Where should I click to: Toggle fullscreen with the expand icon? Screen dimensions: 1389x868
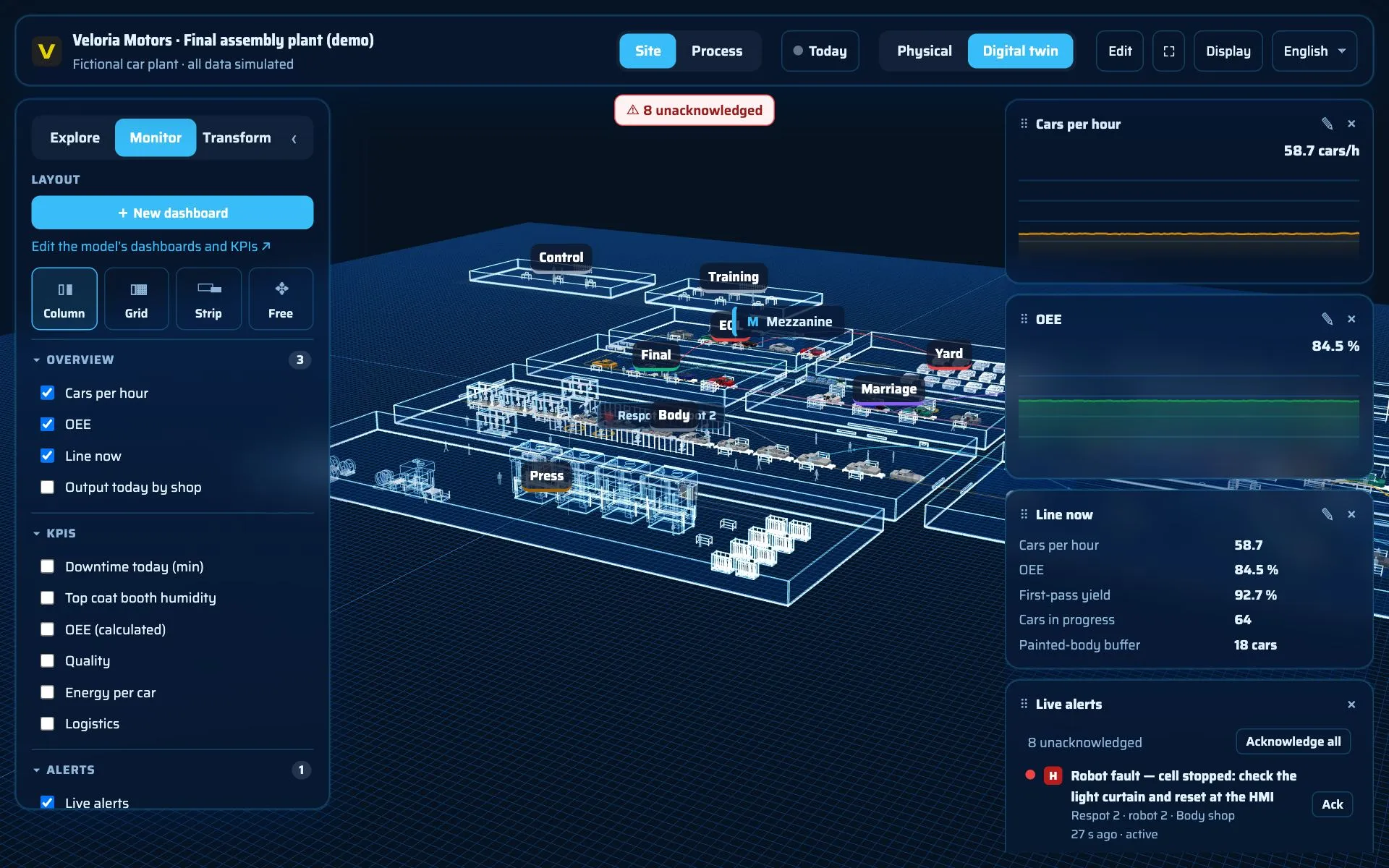tap(1168, 51)
